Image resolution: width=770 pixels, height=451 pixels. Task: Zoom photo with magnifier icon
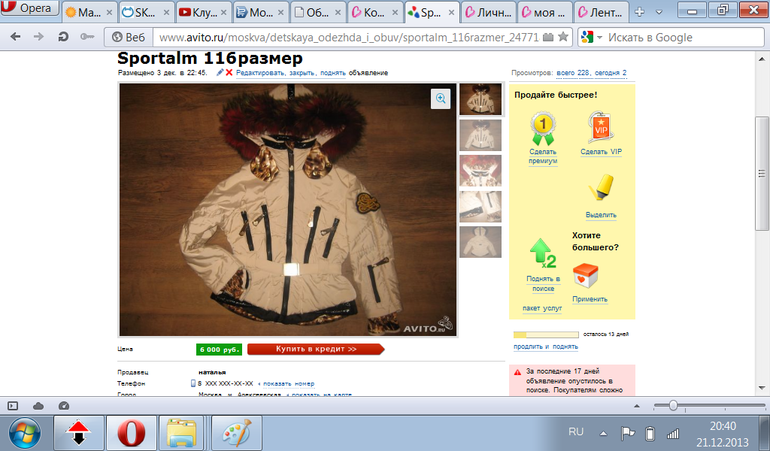(x=440, y=99)
